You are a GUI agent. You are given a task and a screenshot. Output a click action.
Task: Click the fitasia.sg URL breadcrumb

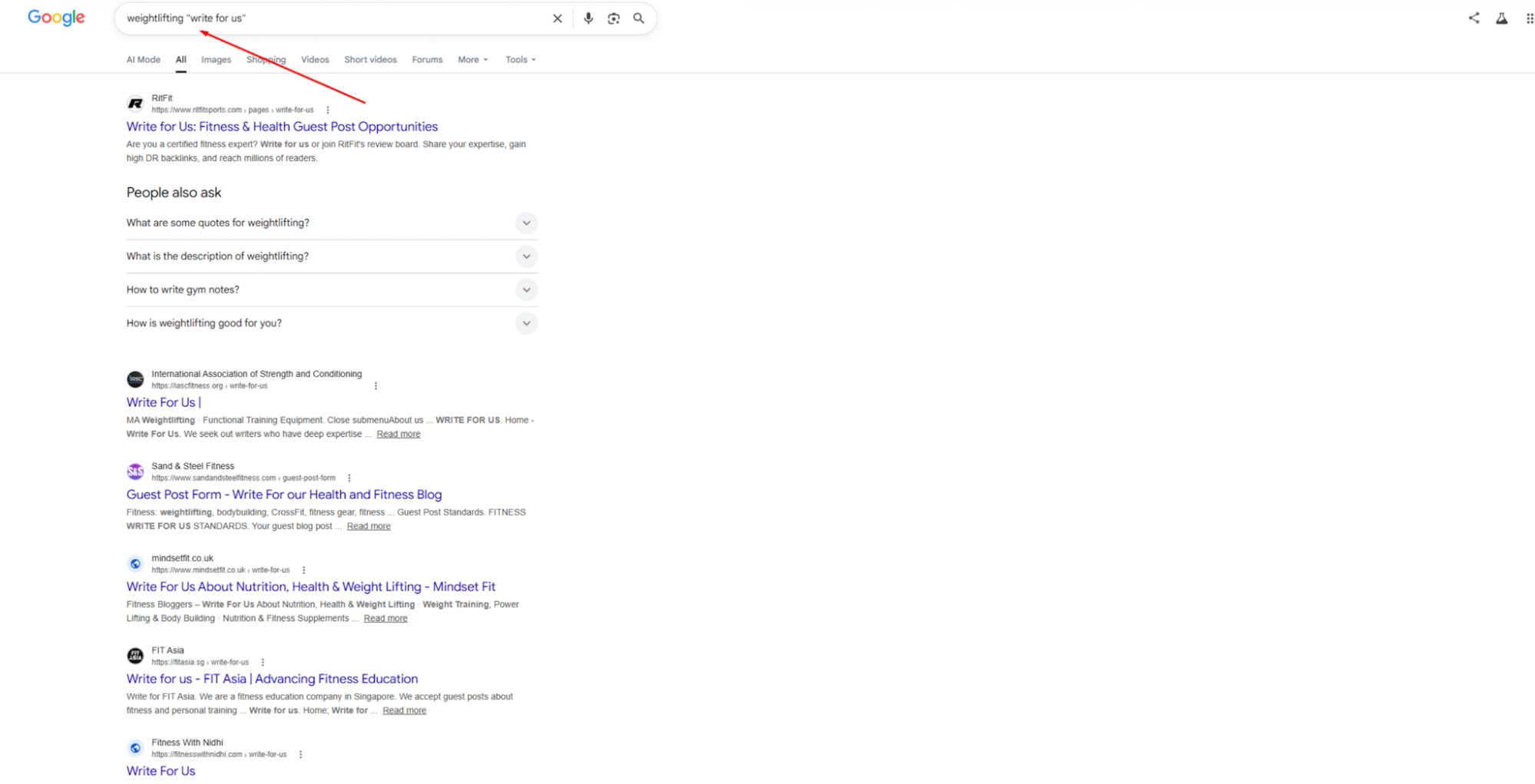tap(200, 662)
